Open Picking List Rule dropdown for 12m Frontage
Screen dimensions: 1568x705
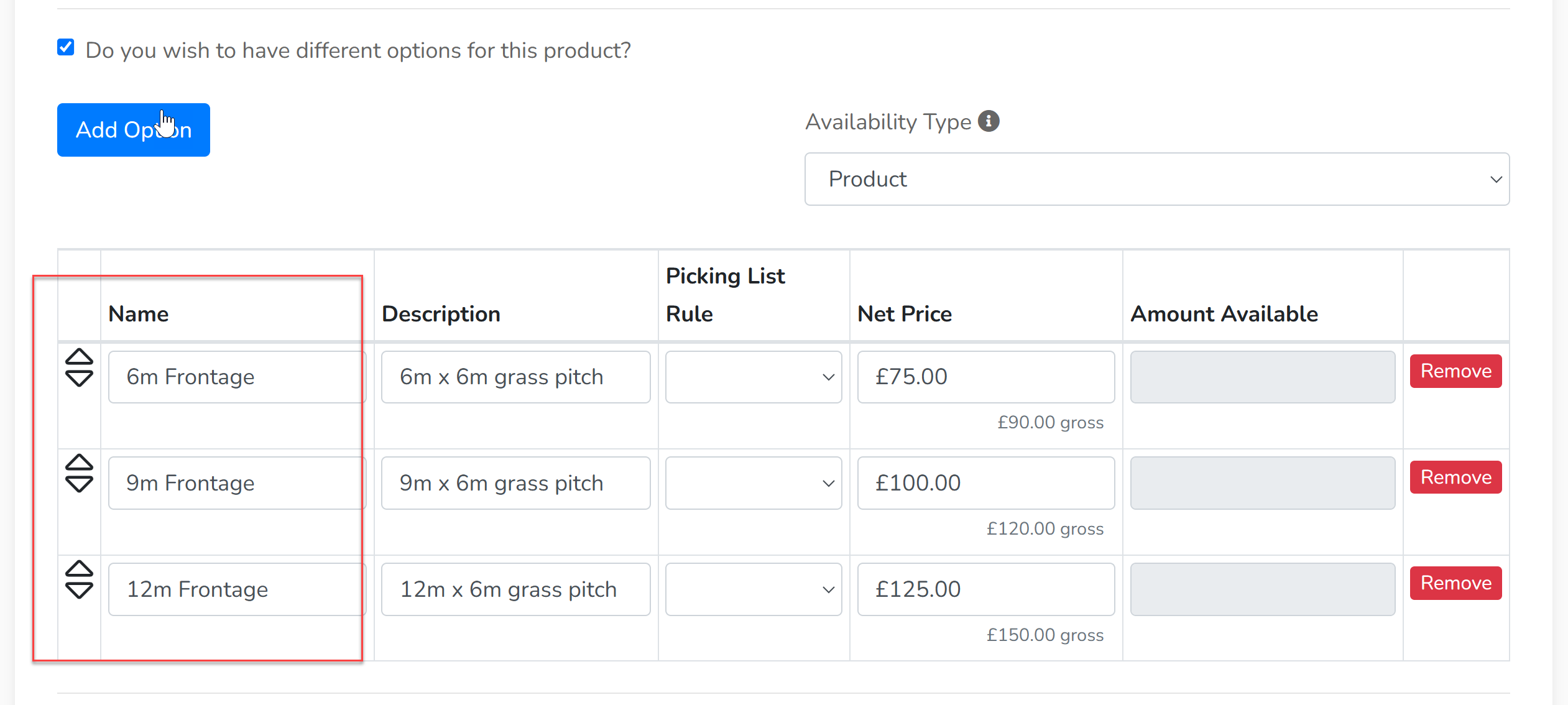(754, 589)
